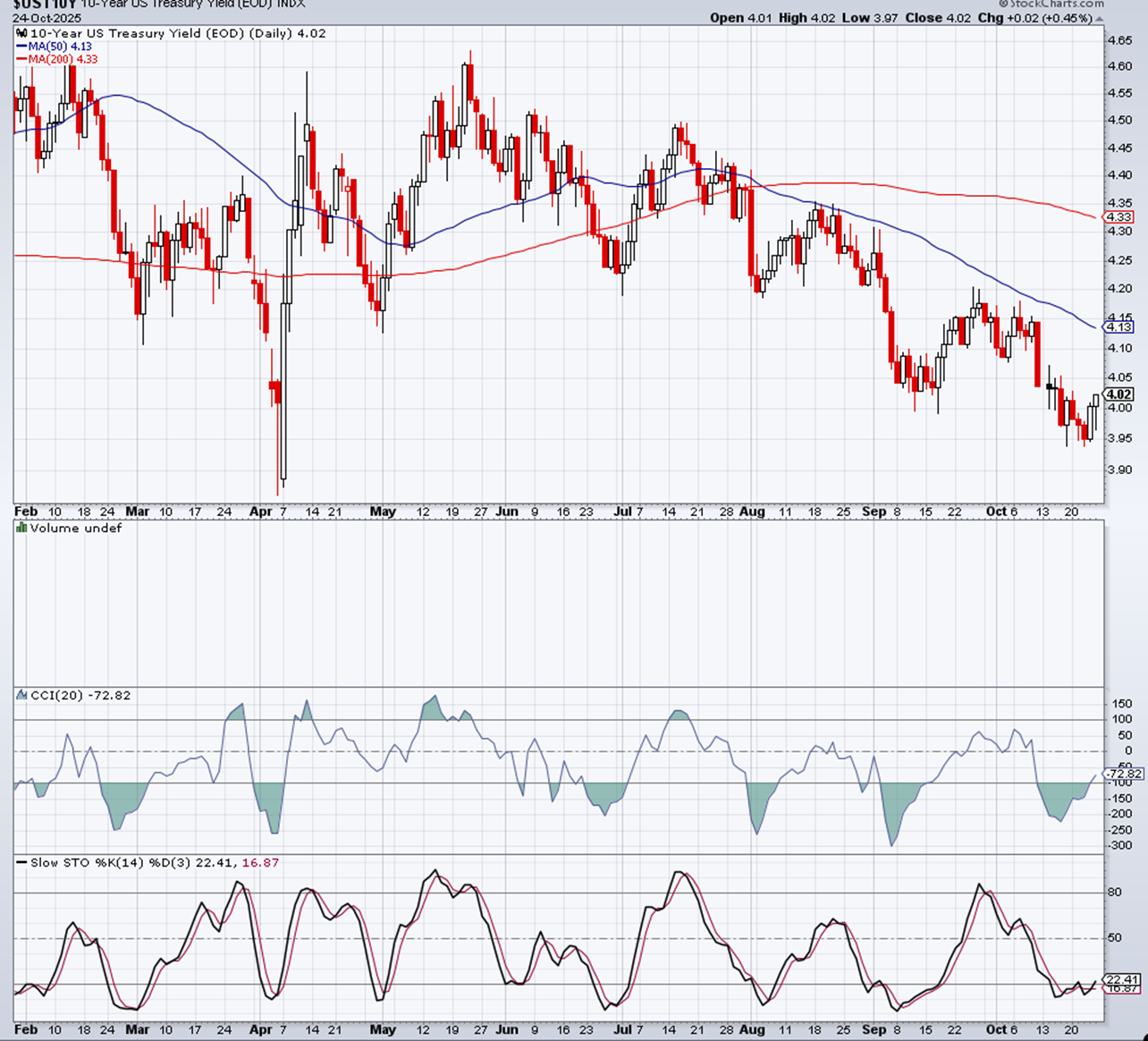Viewport: 1148px width, 1041px height.
Task: Click the last price tag 4.02
Action: tap(1119, 394)
